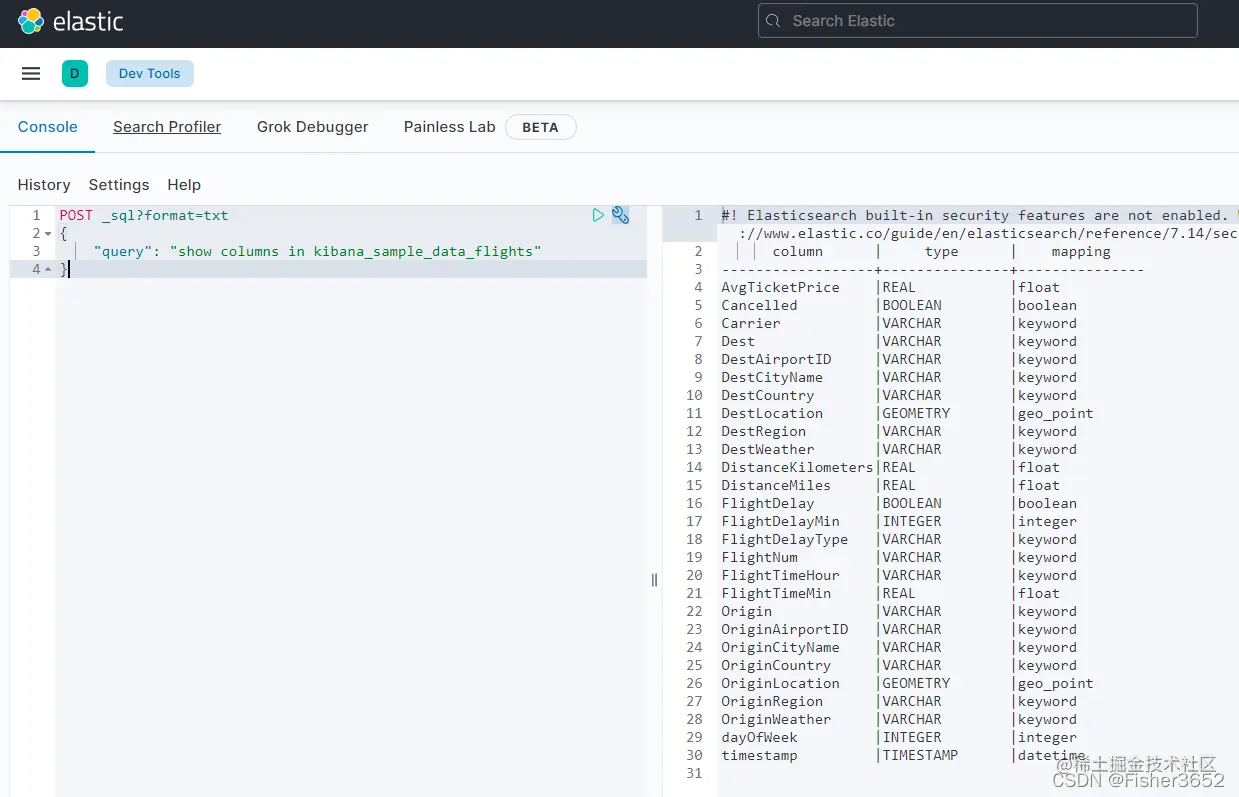Screen dimensions: 1239x797
Task: Click the OriginAirportID row
Action: click(x=899, y=629)
